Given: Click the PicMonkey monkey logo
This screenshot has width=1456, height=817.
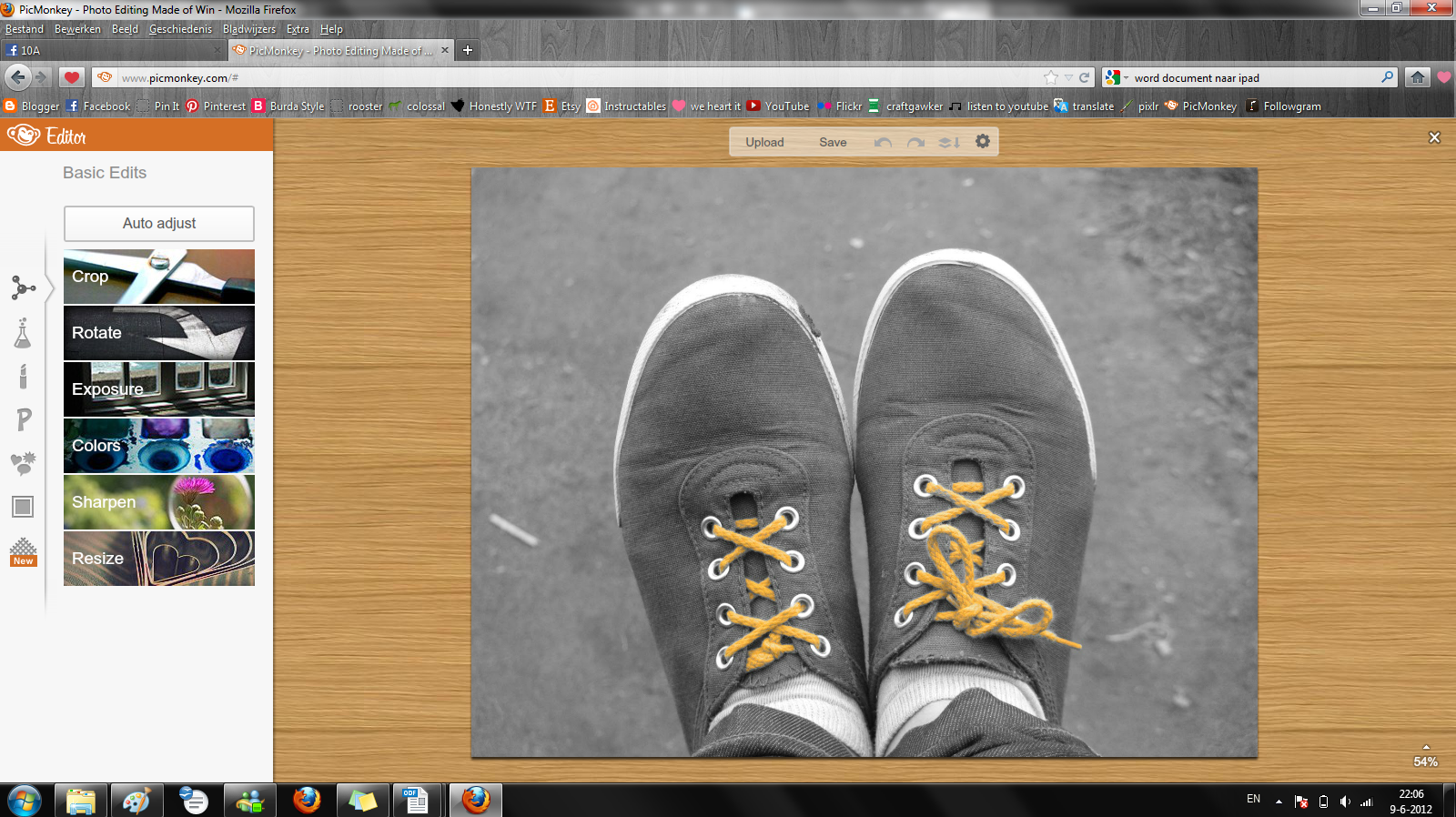Looking at the screenshot, I should click(x=23, y=136).
